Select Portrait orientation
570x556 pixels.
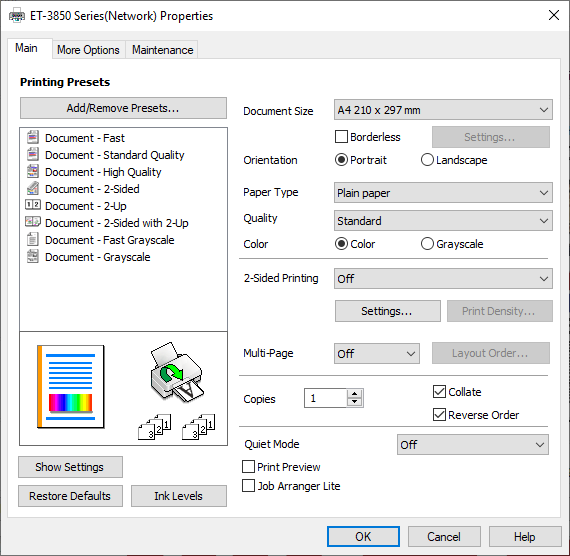341,160
